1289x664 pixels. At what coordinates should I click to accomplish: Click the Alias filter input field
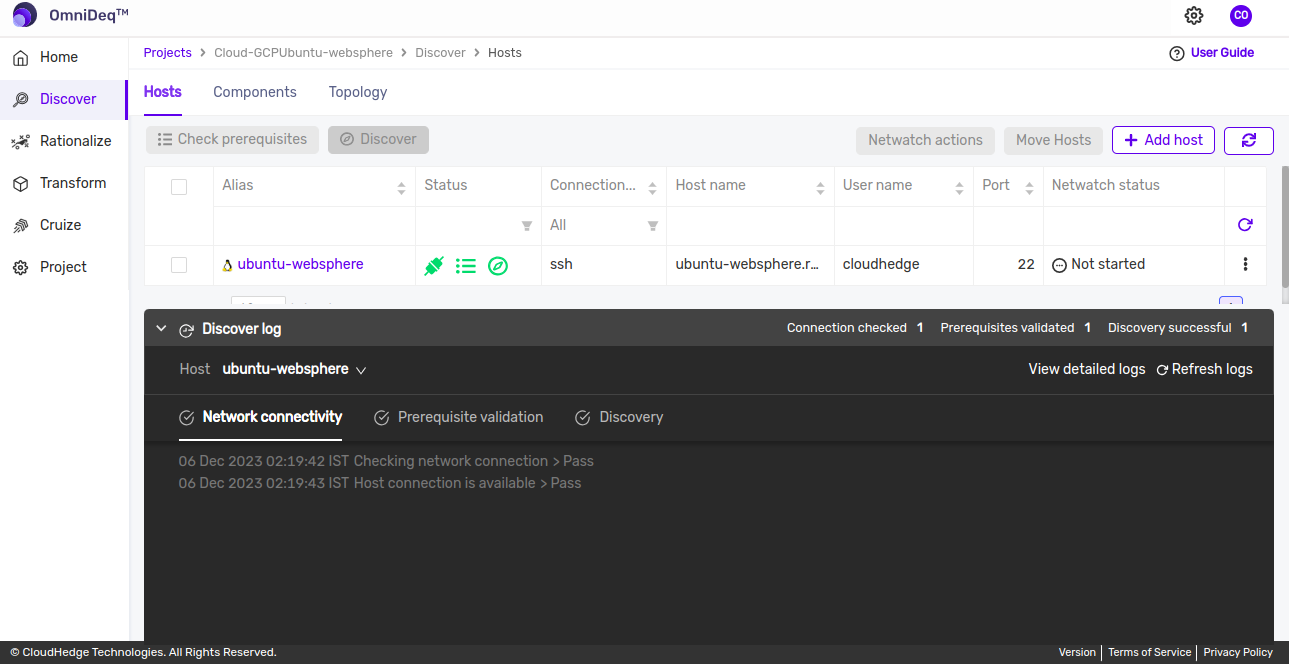click(x=314, y=226)
